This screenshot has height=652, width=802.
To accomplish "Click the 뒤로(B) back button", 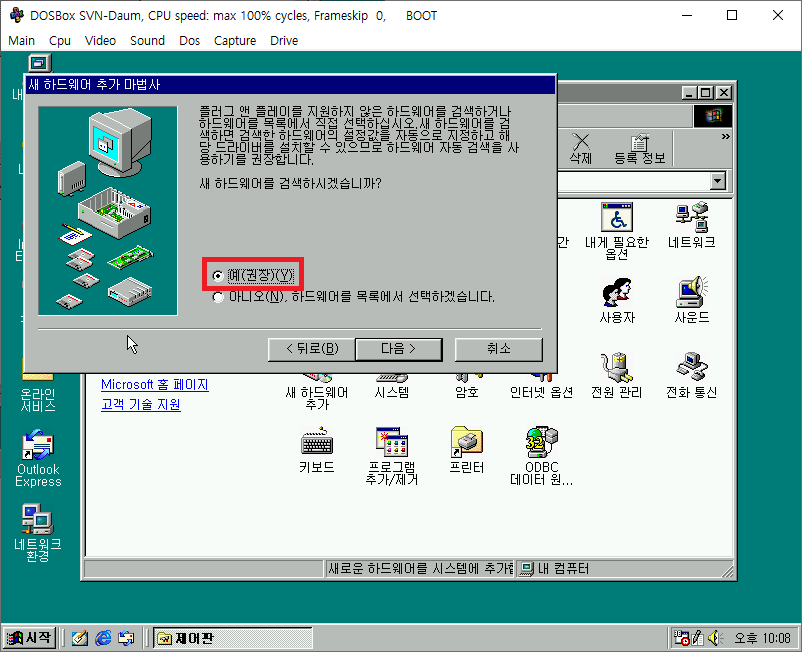I will [311, 349].
